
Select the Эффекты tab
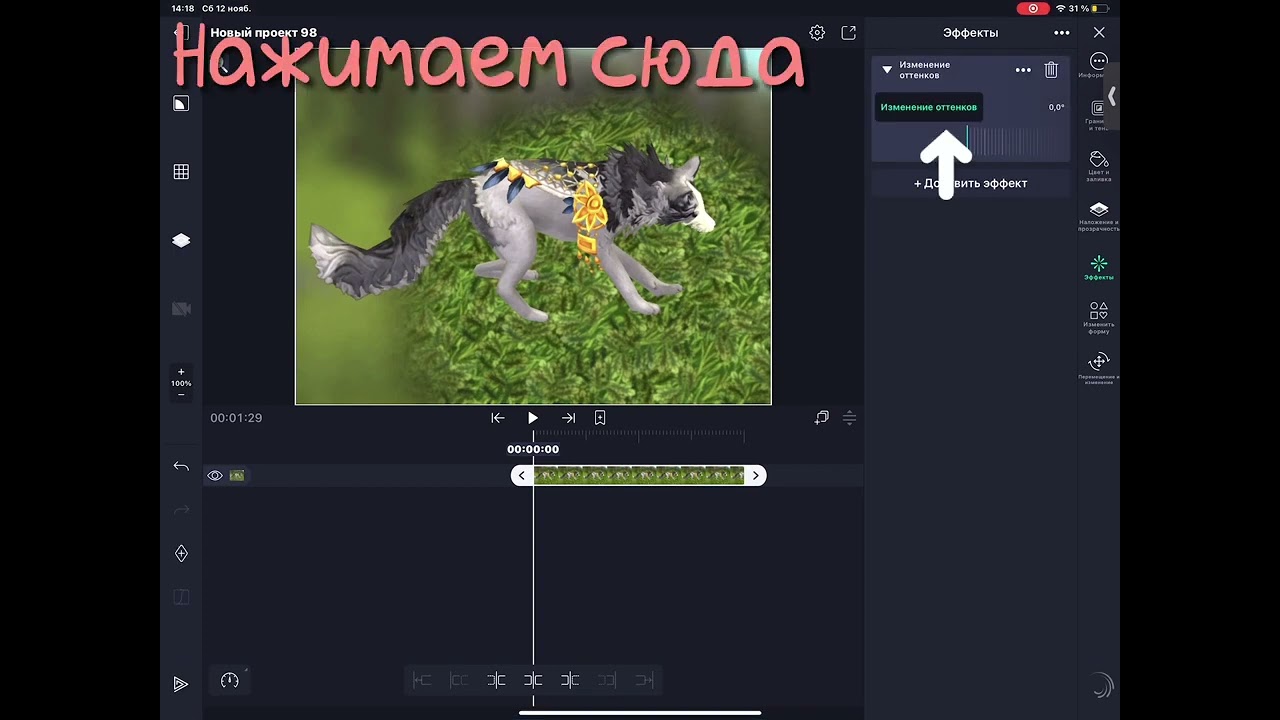[x=1098, y=267]
